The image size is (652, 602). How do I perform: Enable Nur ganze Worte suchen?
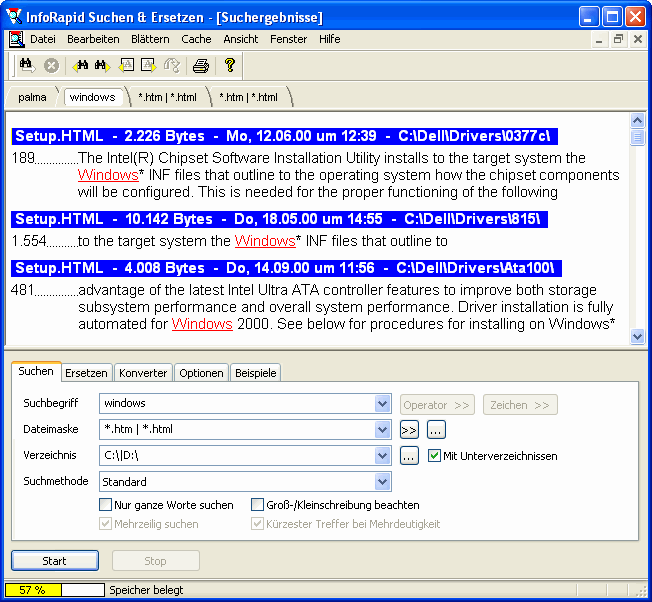(x=106, y=505)
